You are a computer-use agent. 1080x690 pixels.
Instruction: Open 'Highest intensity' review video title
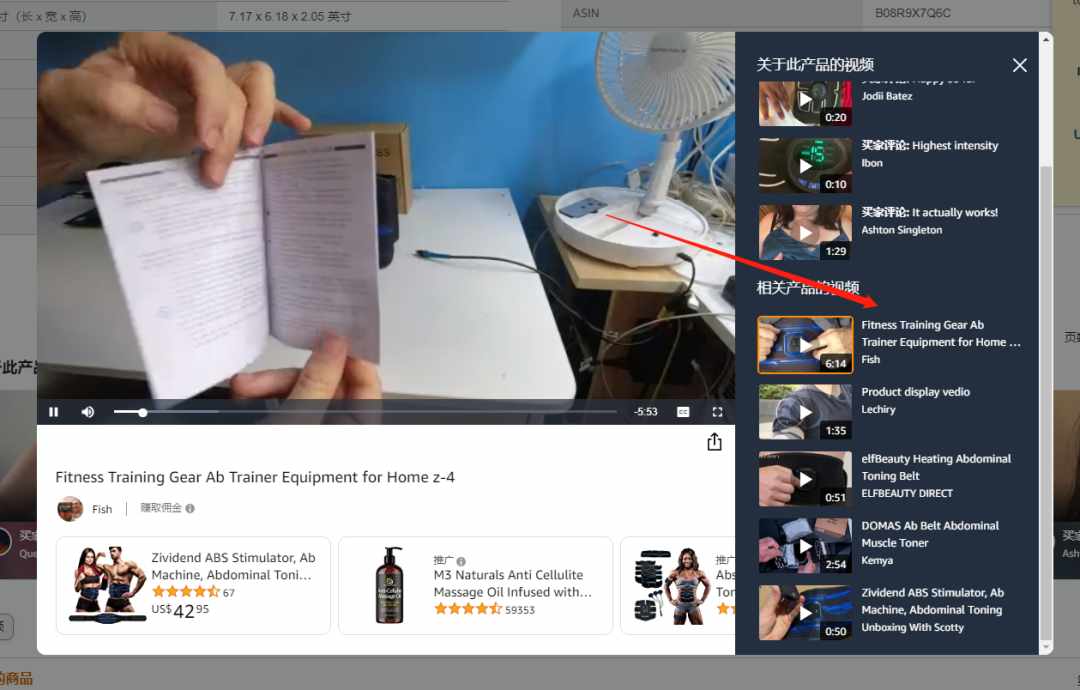(929, 145)
